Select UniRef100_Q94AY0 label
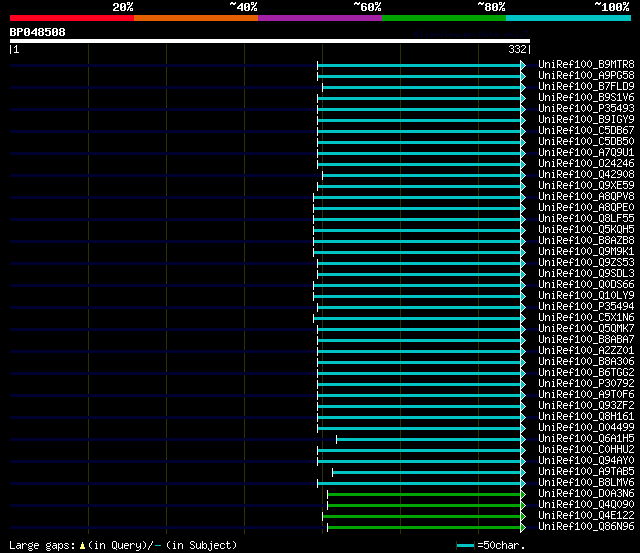The width and height of the screenshot is (640, 553). [x=586, y=461]
